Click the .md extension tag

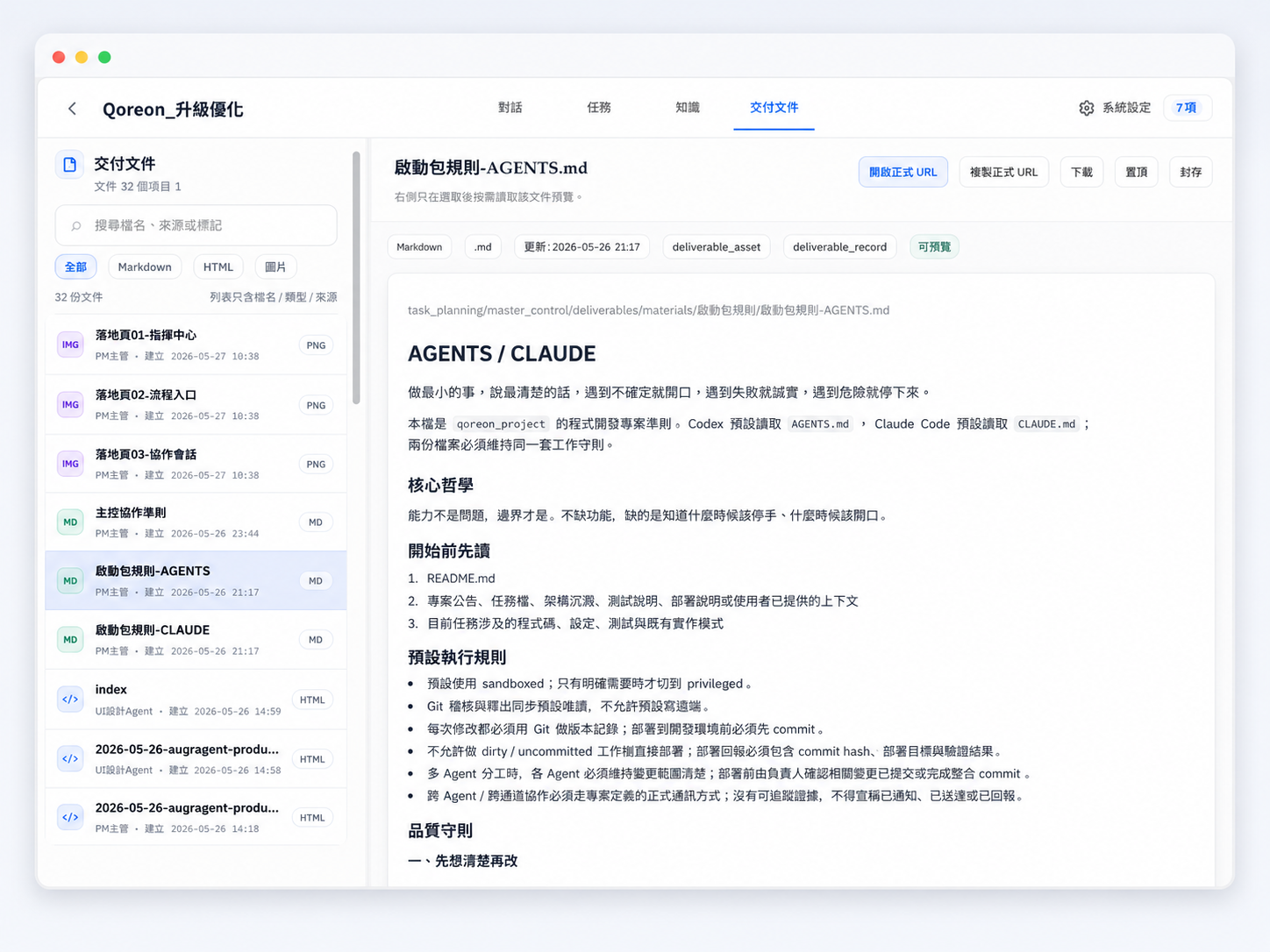click(x=482, y=247)
